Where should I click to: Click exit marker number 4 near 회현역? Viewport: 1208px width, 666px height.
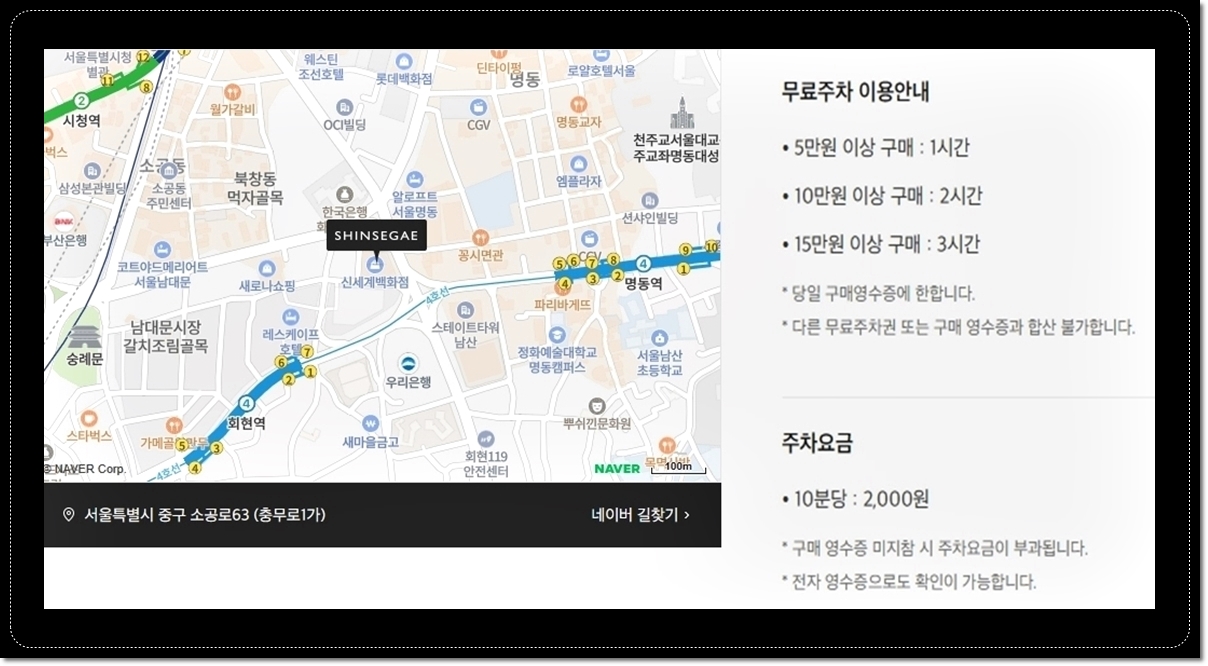[195, 468]
